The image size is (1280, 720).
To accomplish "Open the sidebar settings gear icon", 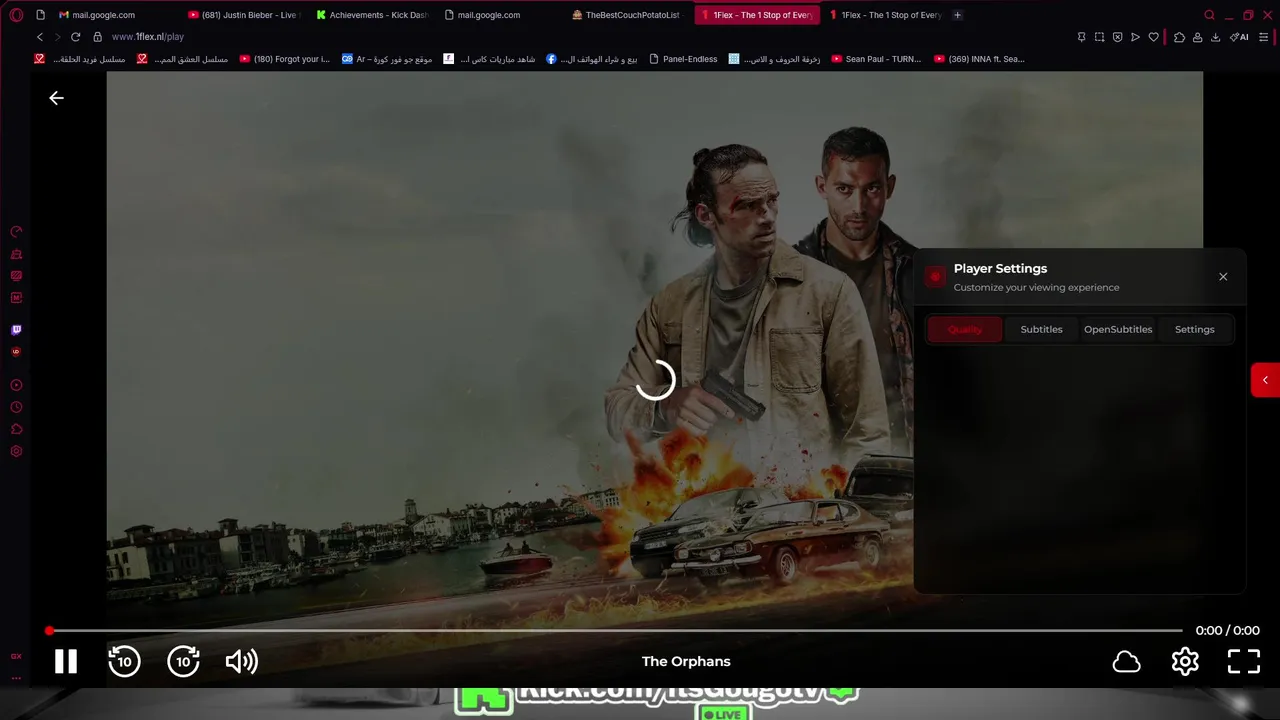I will point(16,451).
